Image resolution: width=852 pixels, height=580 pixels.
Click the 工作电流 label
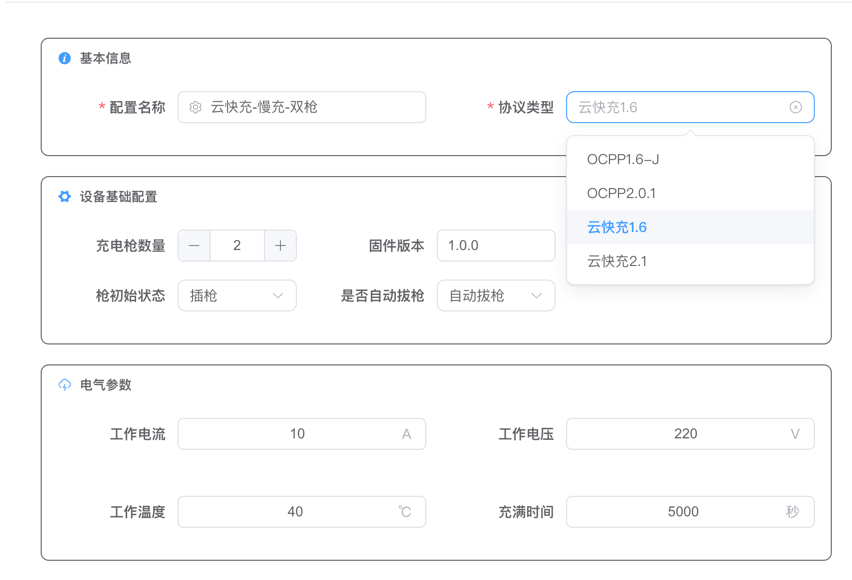coord(137,434)
